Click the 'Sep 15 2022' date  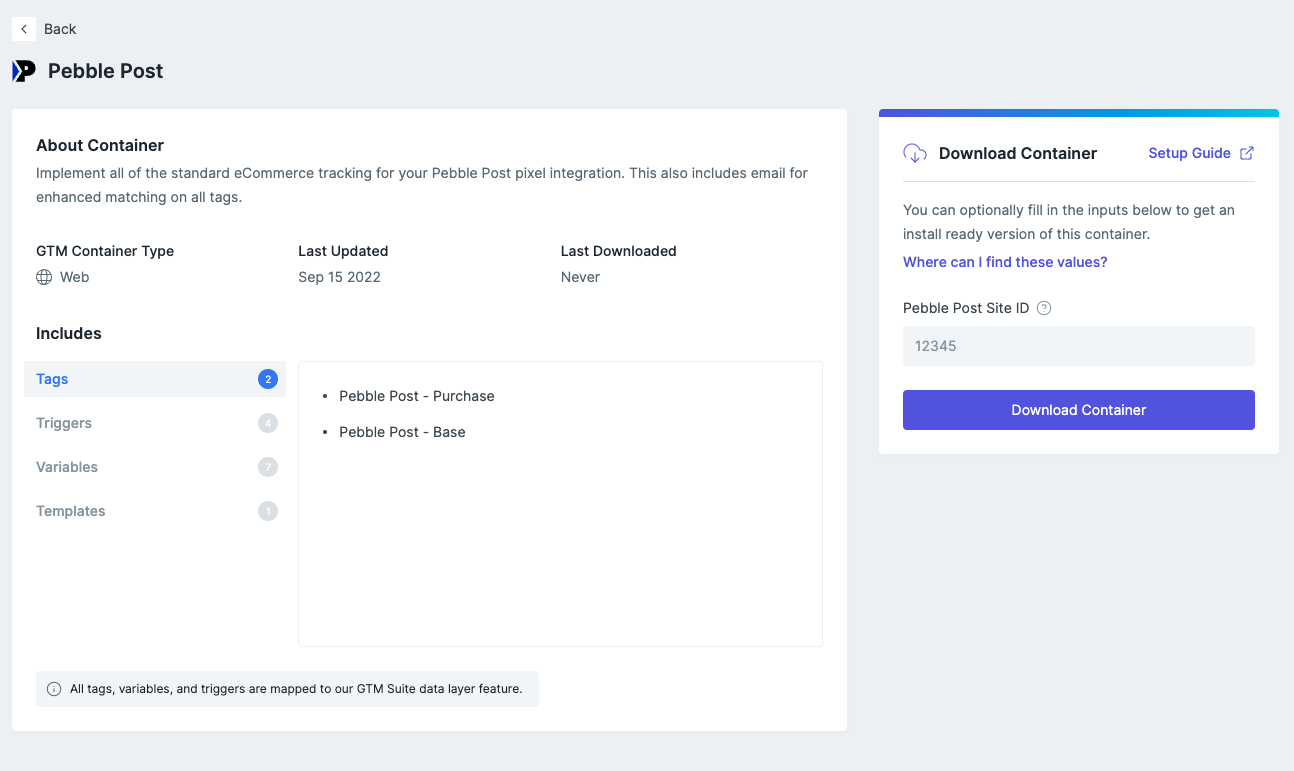339,277
